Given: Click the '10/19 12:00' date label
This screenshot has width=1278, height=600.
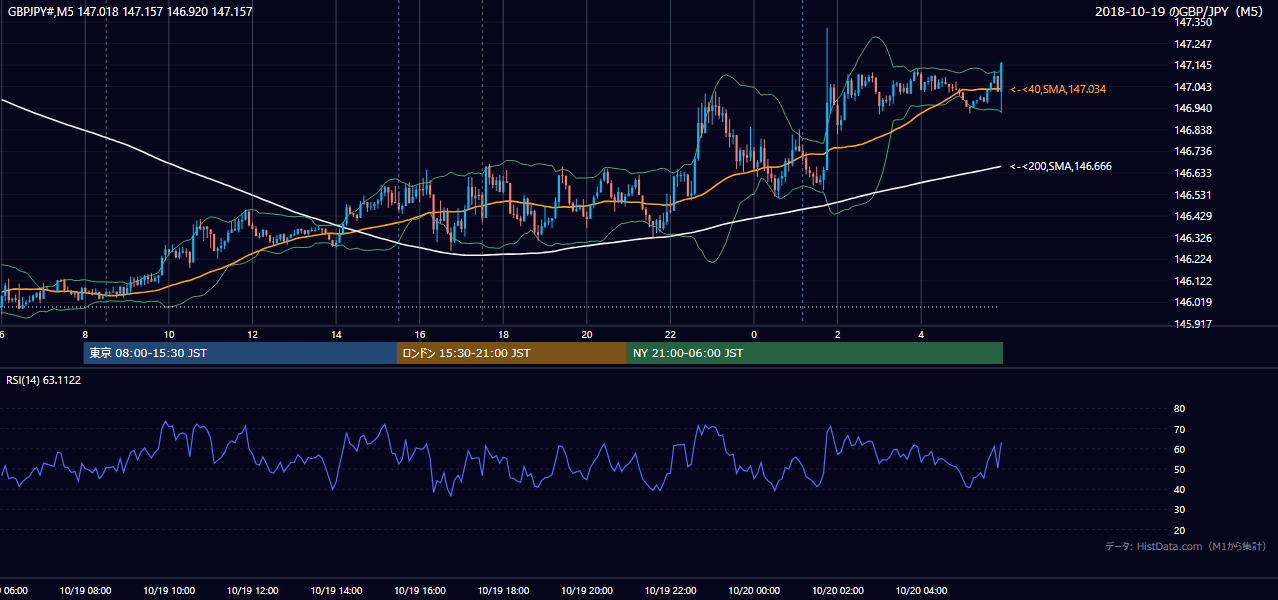Looking at the screenshot, I should (x=252, y=591).
